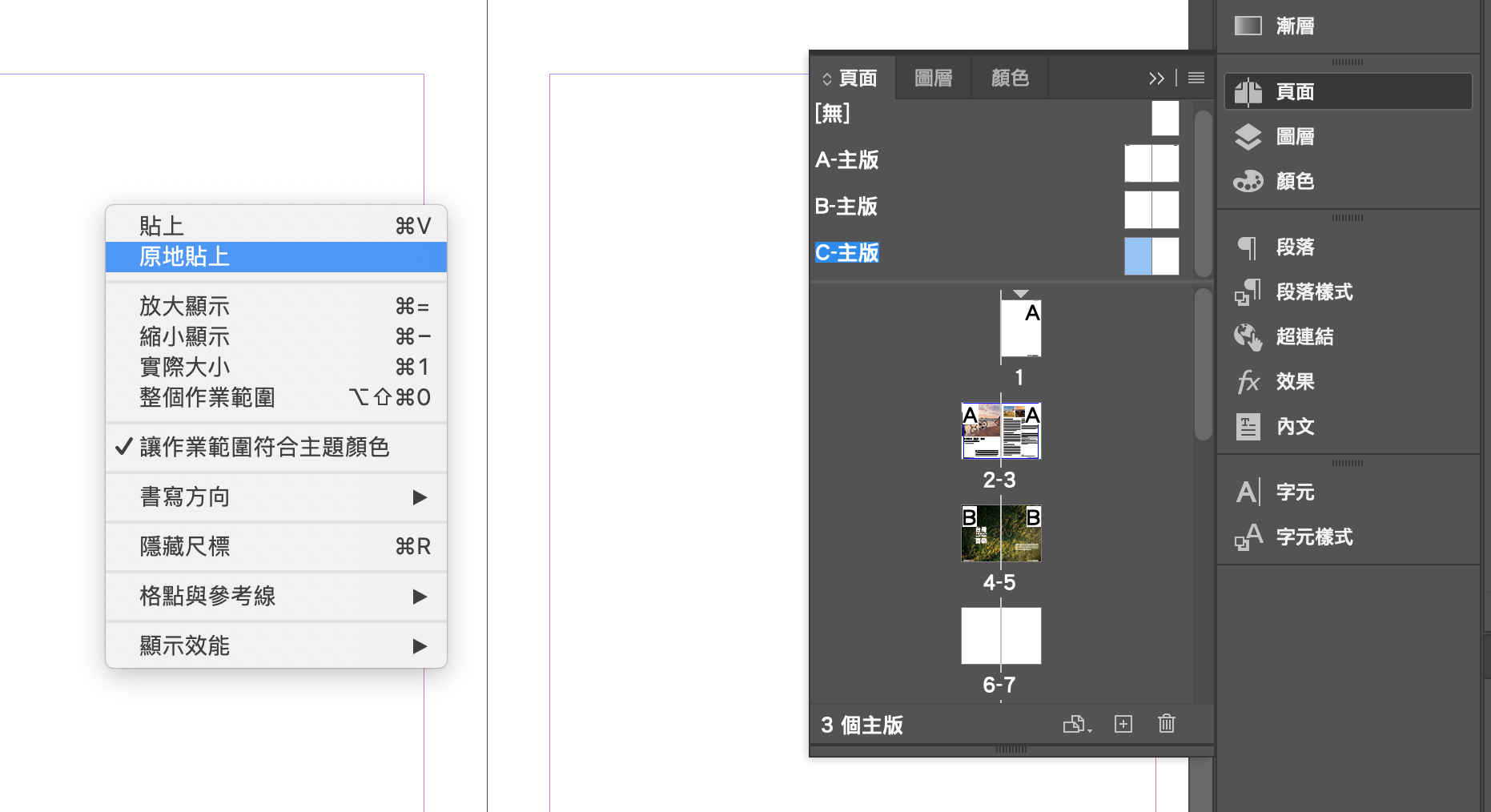Open the Effects fx panel icon
The width and height of the screenshot is (1491, 812).
coord(1248,381)
